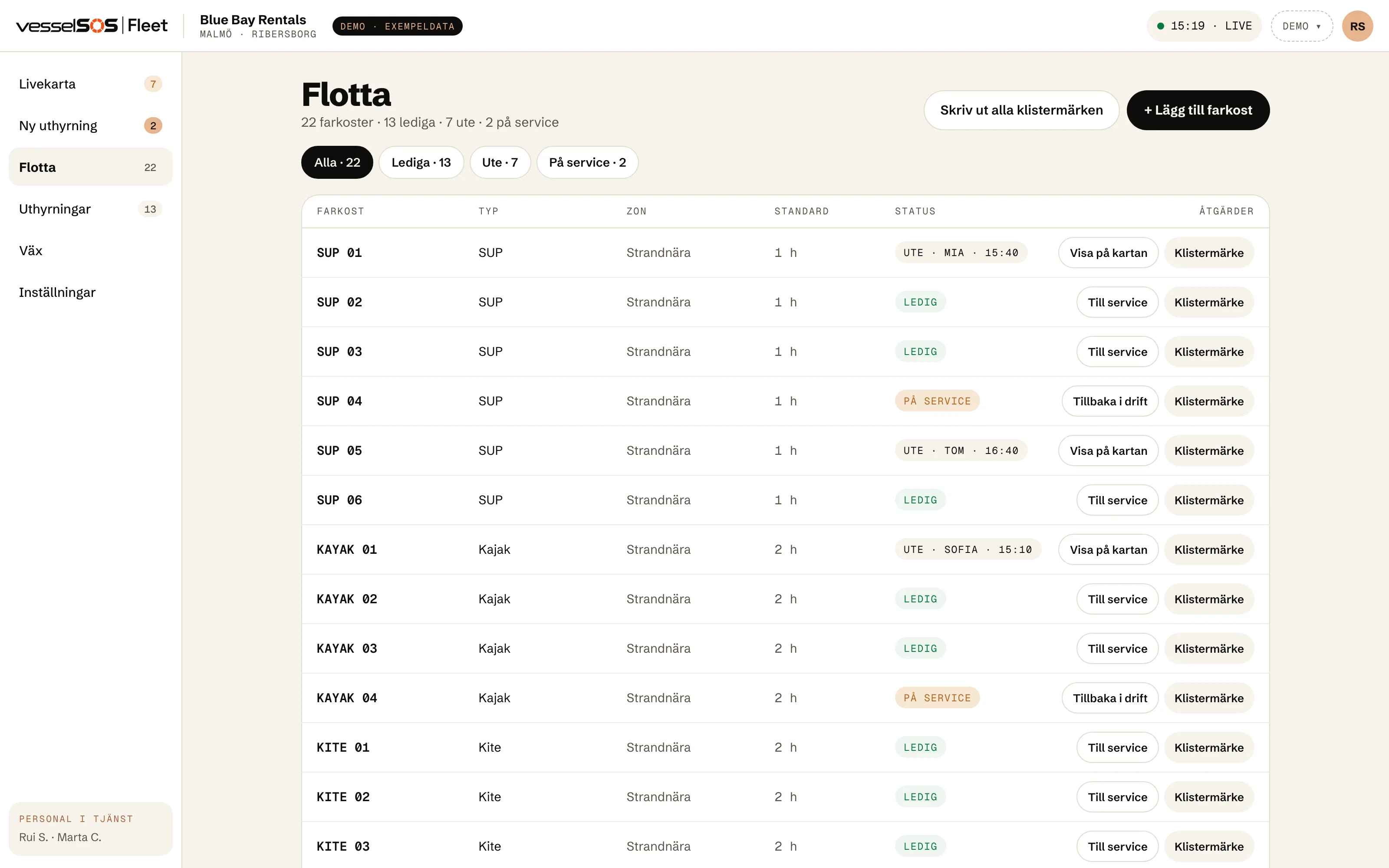Click the PÅ SERVICE badge for SUP 04
1389x868 pixels.
(x=937, y=401)
